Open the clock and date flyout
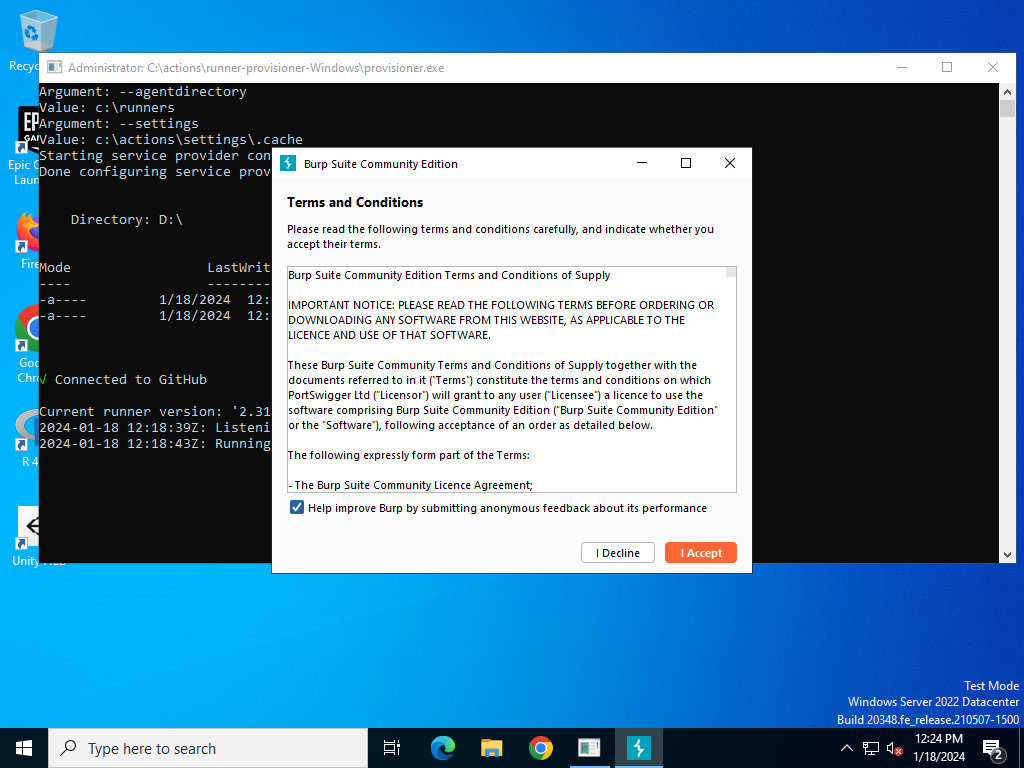1024x768 pixels. (x=938, y=748)
